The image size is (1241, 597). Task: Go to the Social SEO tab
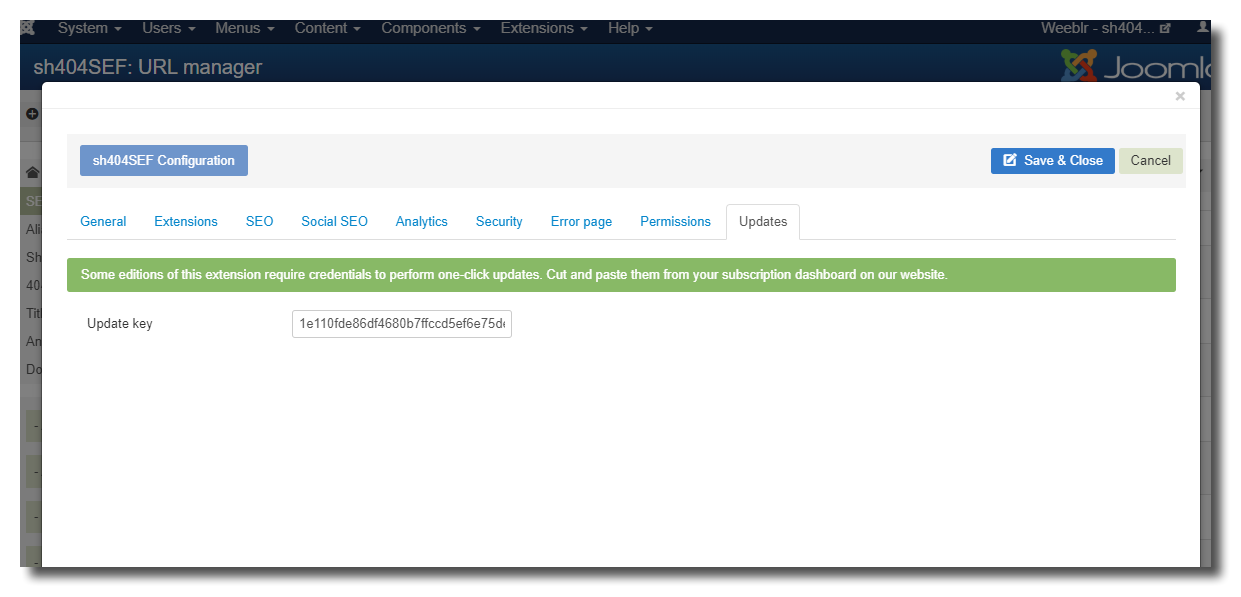(x=335, y=221)
